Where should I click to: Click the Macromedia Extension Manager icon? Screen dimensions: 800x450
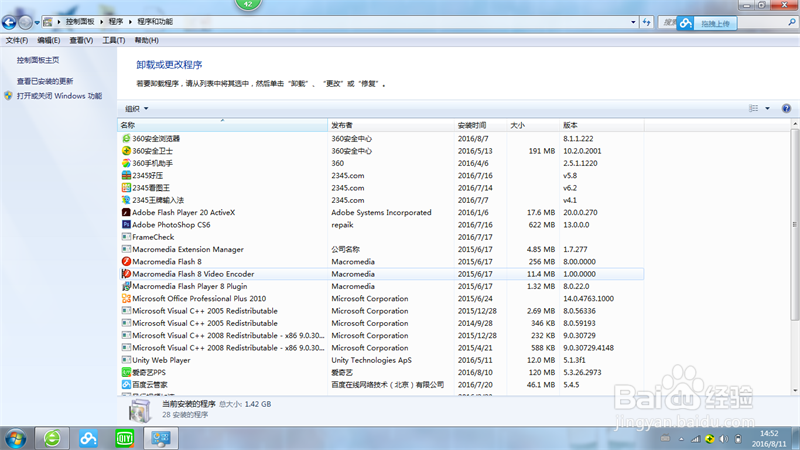126,249
